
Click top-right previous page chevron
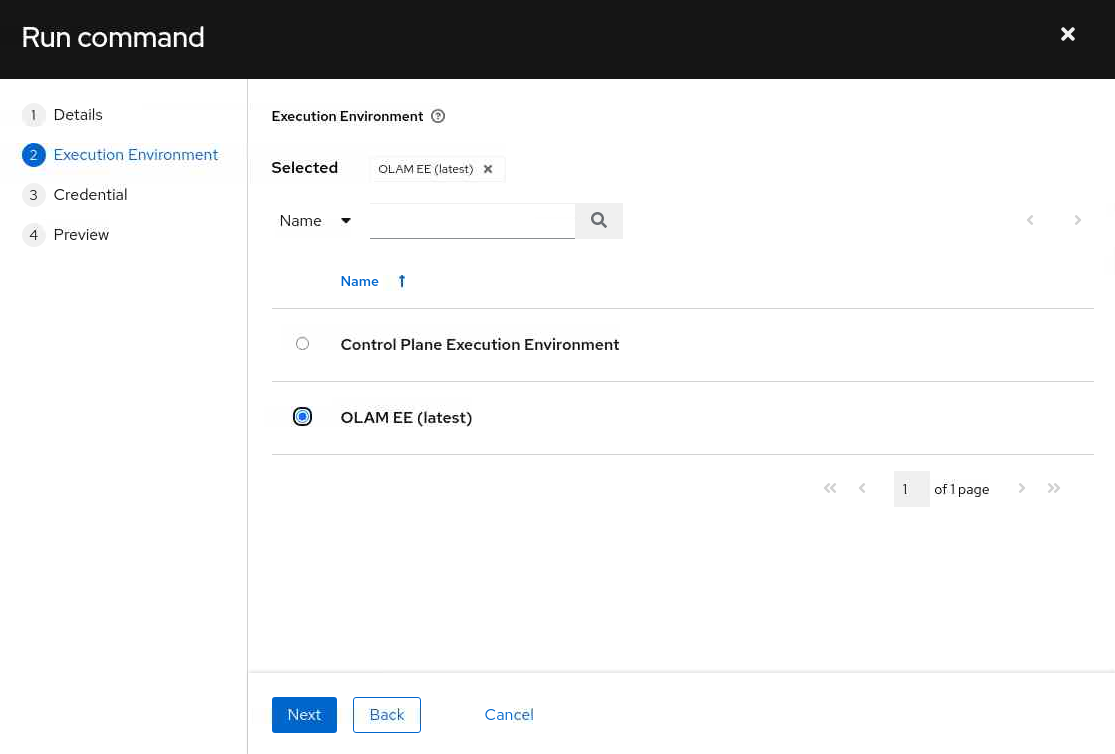click(x=1030, y=221)
